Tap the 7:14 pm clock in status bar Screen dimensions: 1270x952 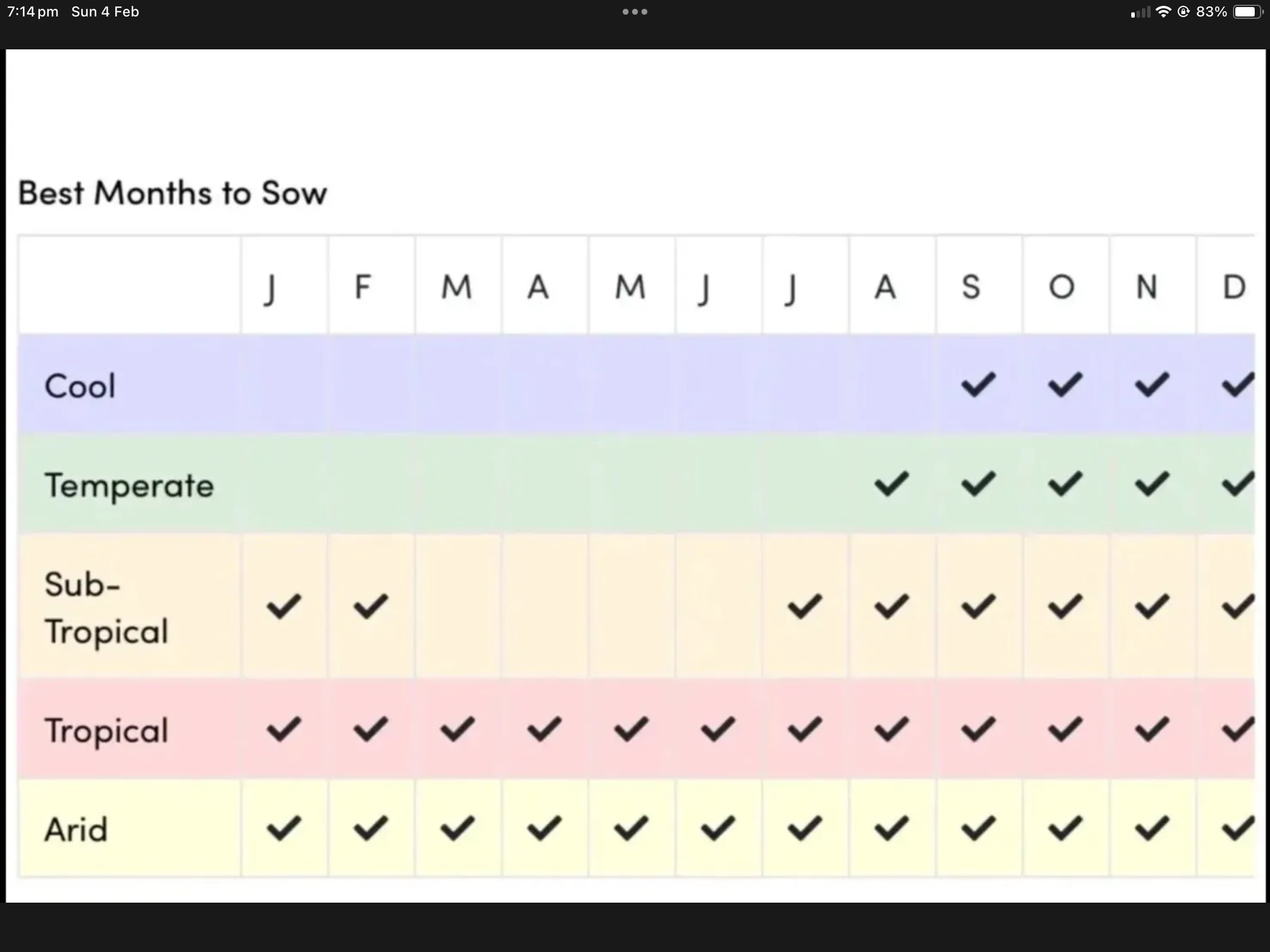33,12
